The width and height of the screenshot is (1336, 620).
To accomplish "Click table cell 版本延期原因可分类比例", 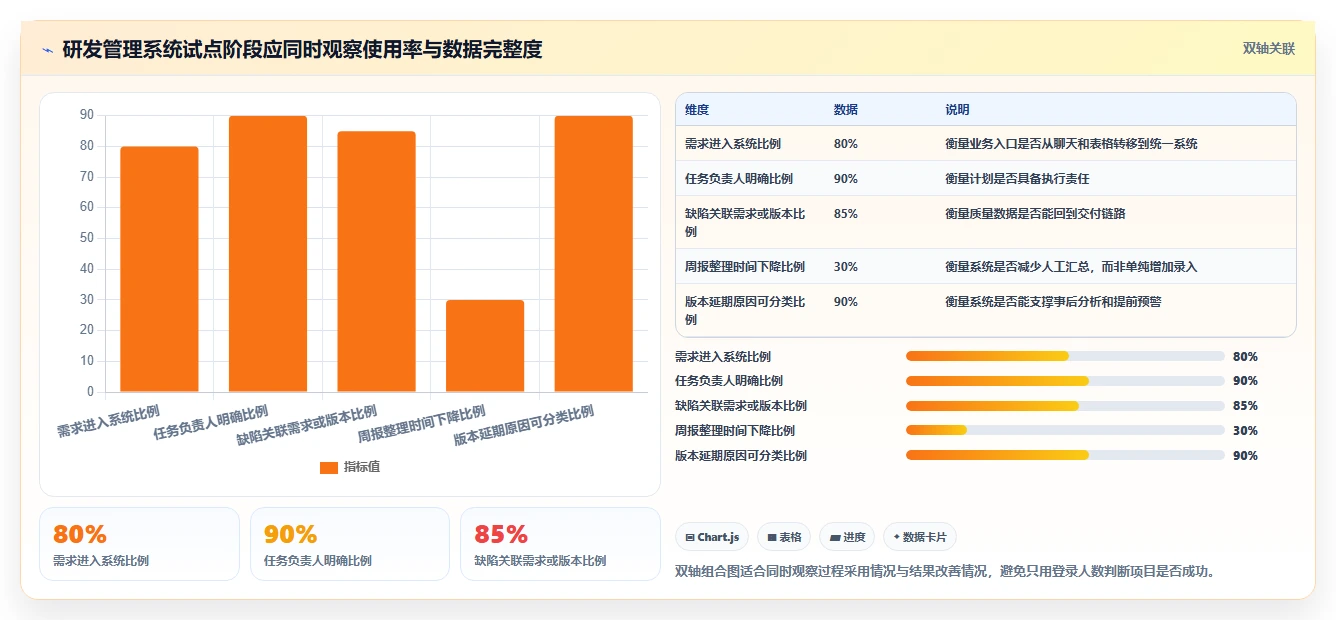I will pos(745,310).
